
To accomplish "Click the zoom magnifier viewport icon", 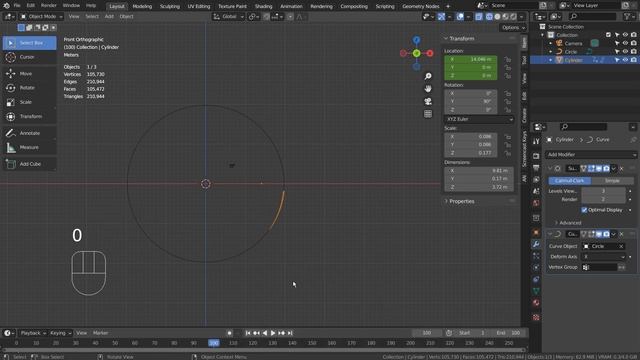I will (428, 76).
